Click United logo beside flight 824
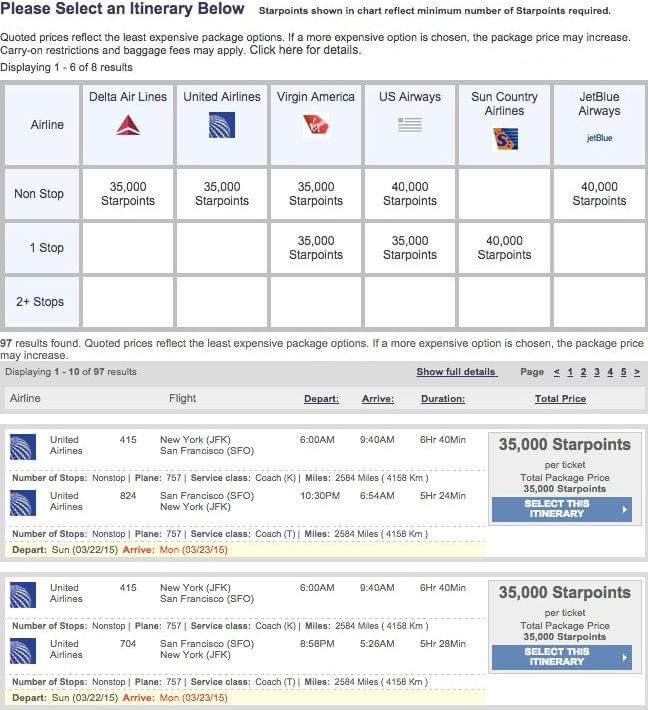 23,503
